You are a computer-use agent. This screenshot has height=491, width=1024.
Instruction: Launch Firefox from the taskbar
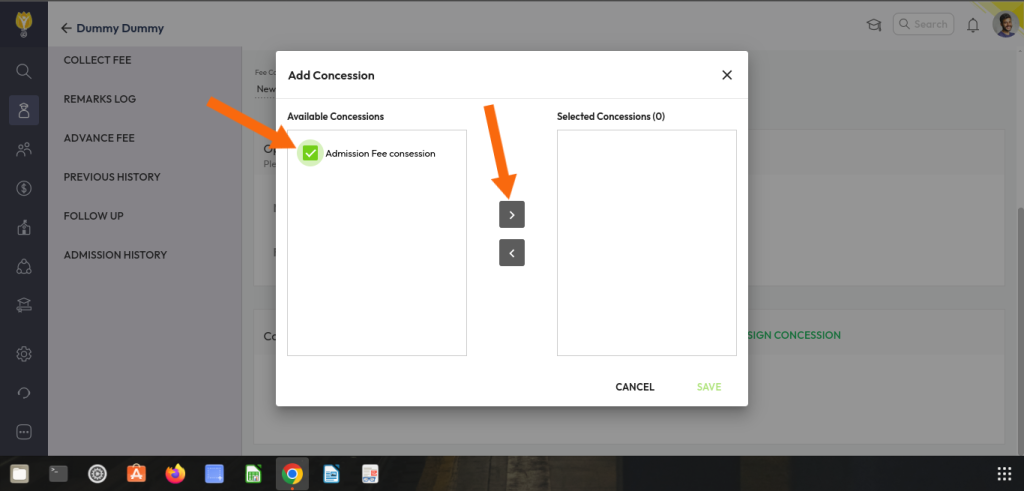click(176, 474)
